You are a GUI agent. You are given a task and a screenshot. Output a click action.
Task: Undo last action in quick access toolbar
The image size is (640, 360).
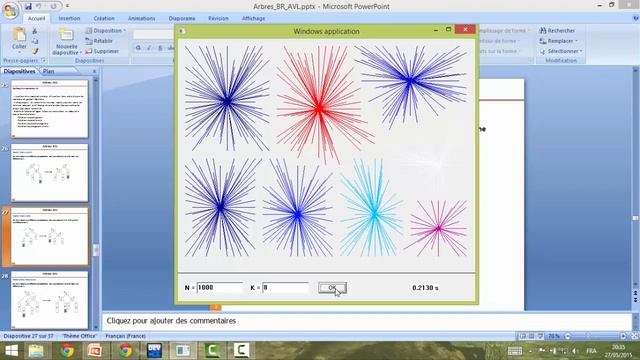point(39,6)
